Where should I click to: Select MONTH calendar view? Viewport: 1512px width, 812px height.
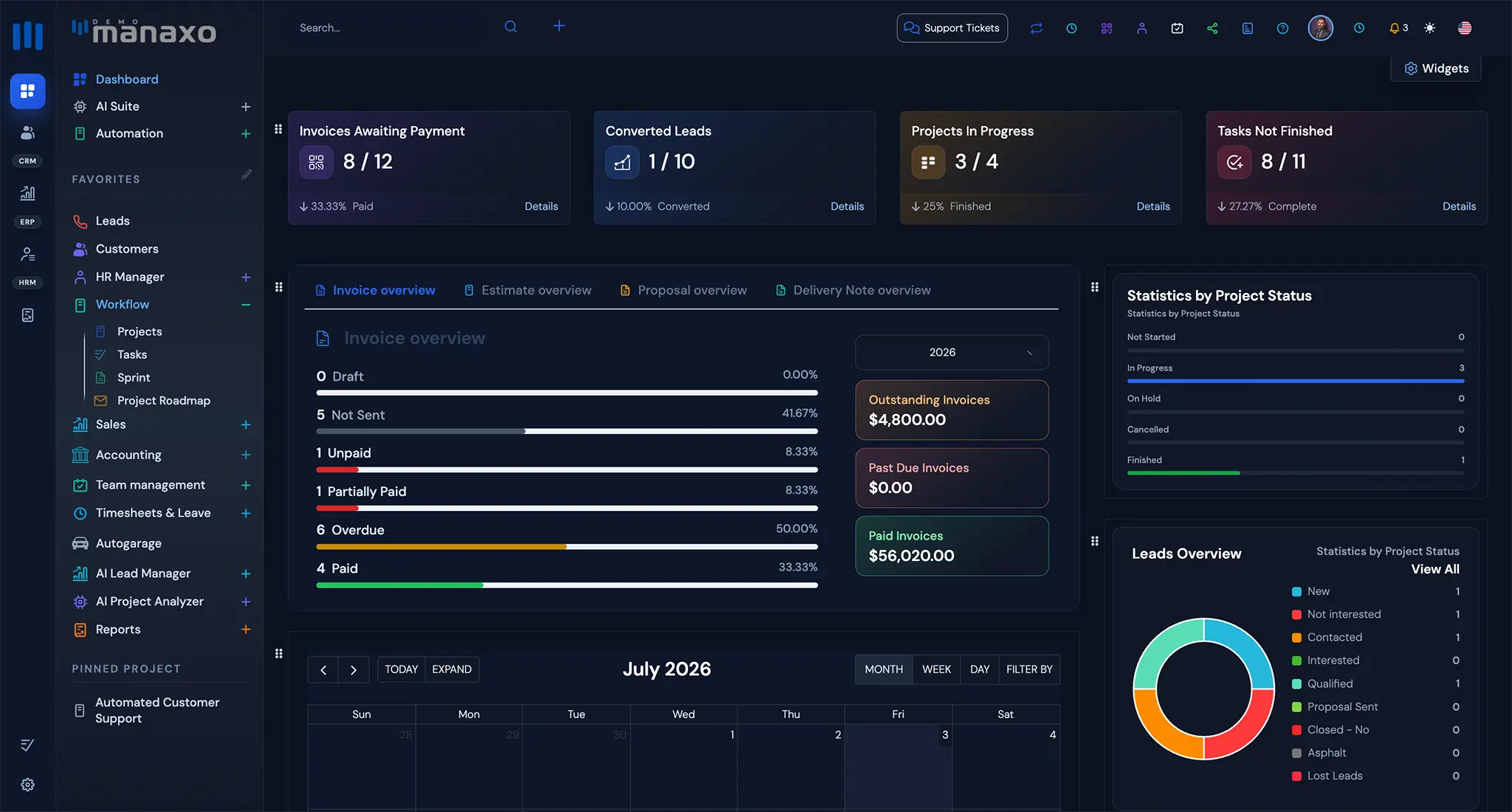tap(884, 670)
